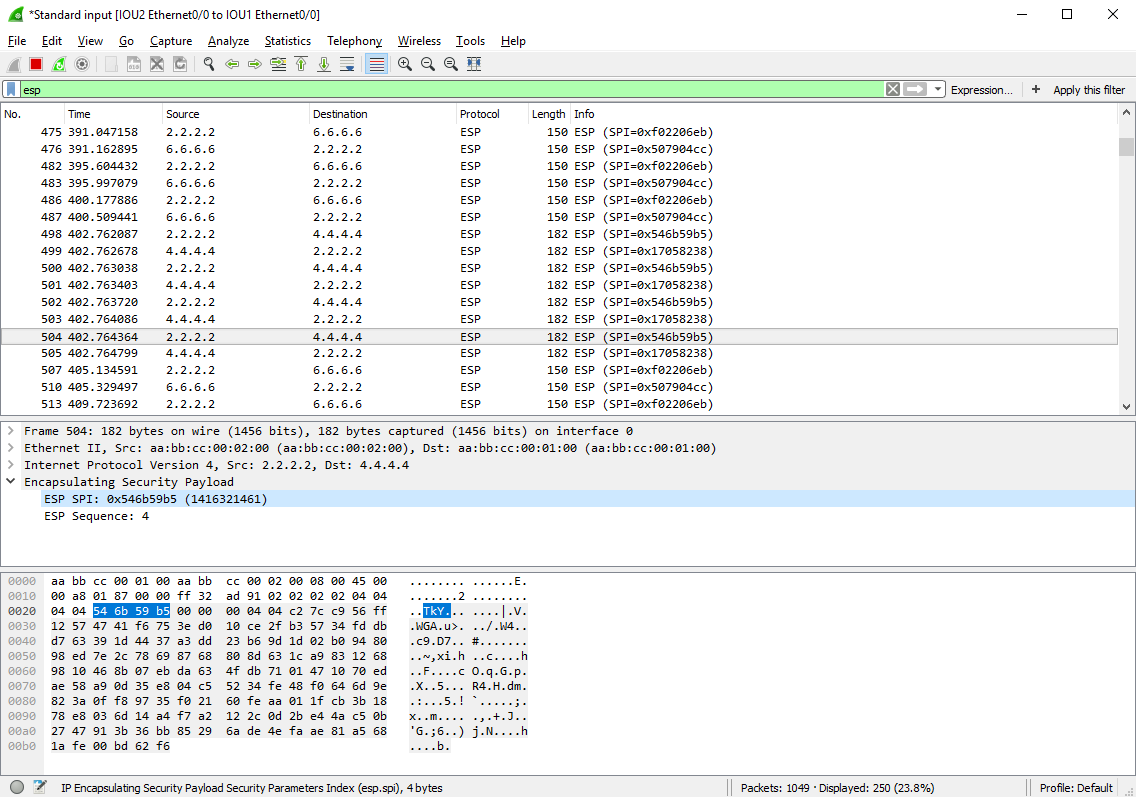1136x797 pixels.
Task: Expand the Ethernet II details row
Action: [x=11, y=448]
